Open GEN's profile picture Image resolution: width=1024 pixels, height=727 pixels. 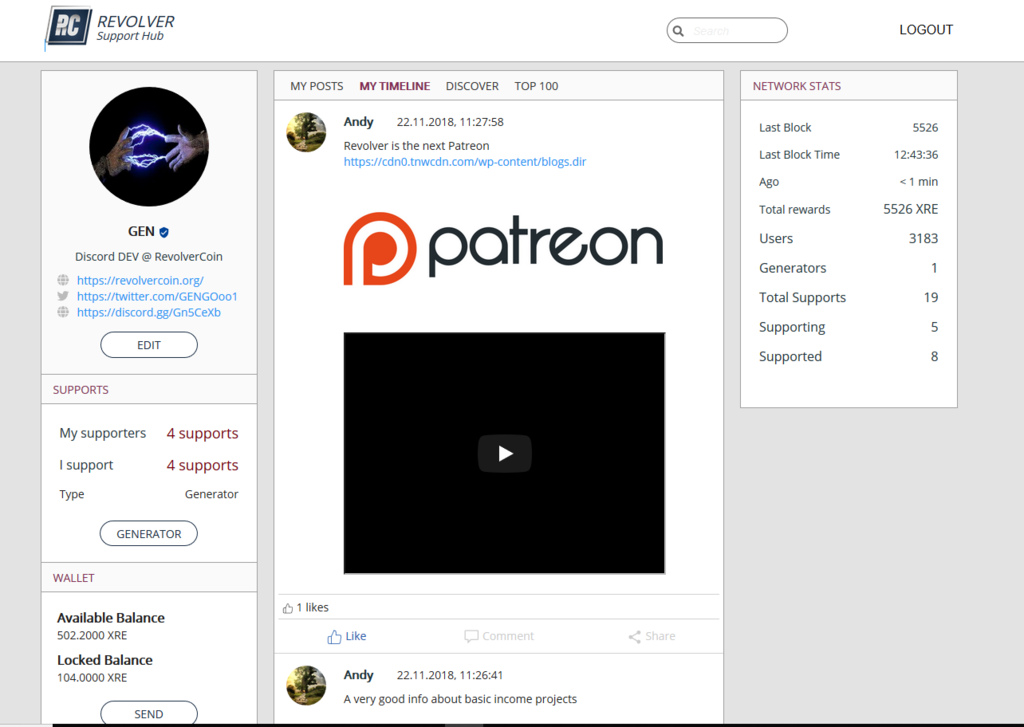pos(149,147)
